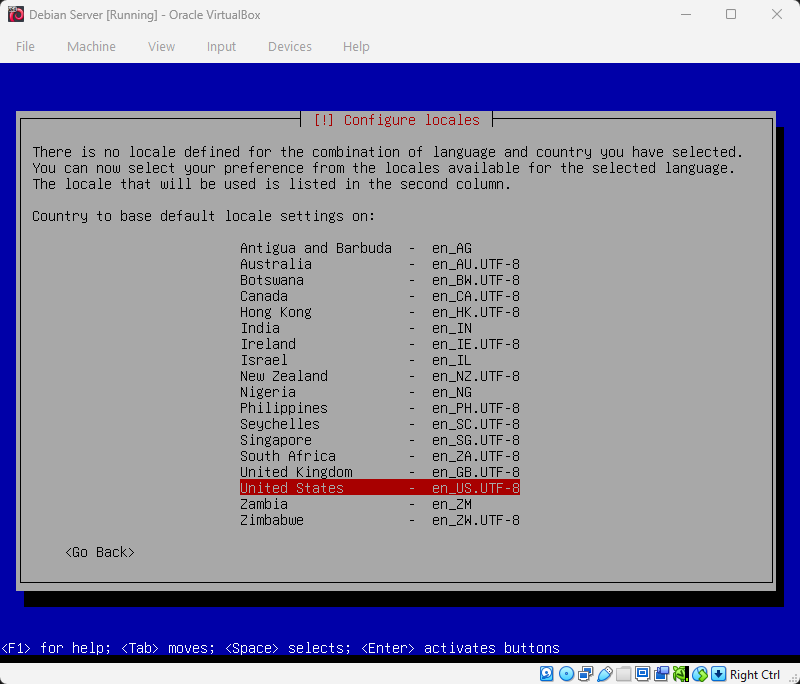Click the keyboard capture arrow icon
Viewport: 800px width, 684px height.
717,673
